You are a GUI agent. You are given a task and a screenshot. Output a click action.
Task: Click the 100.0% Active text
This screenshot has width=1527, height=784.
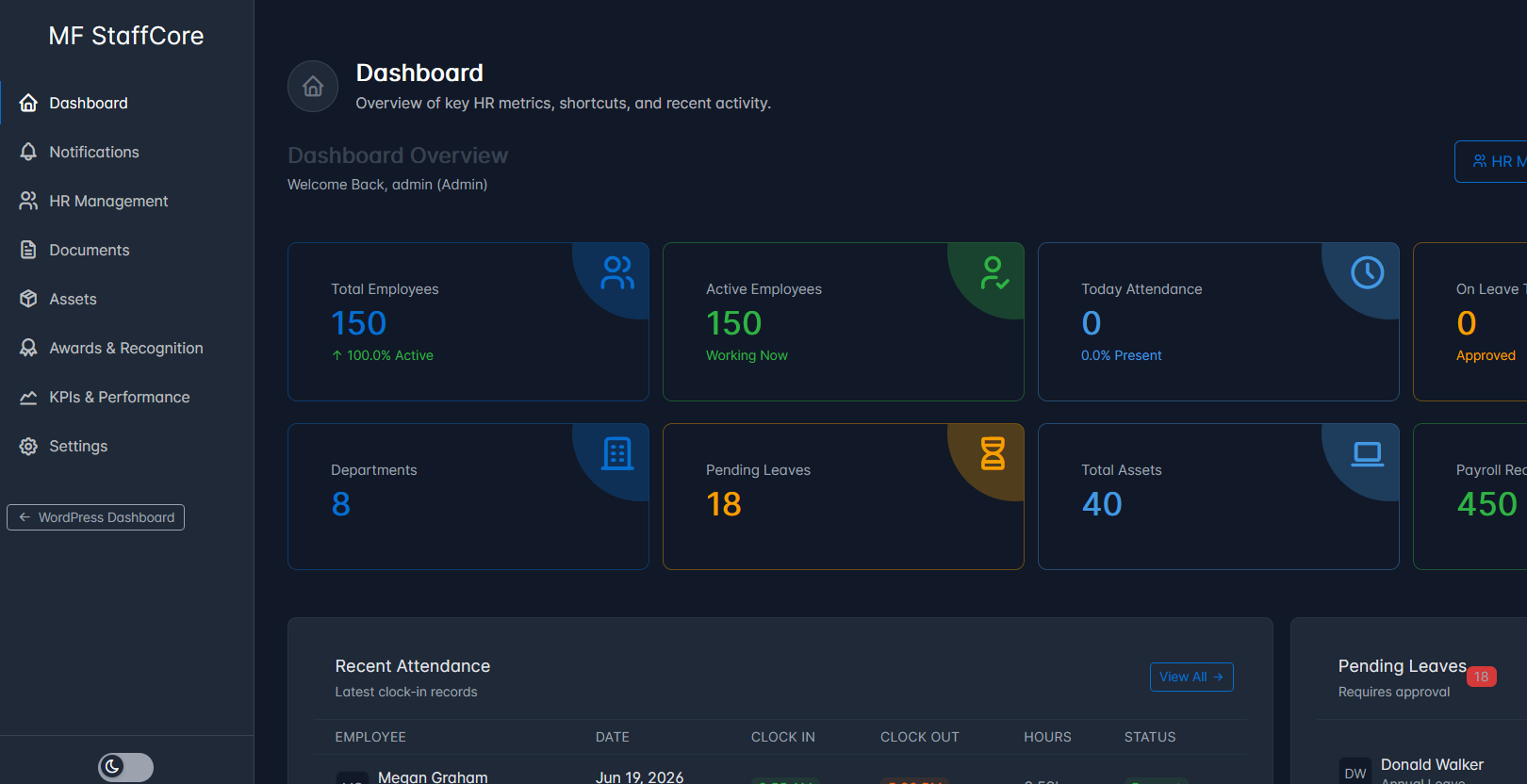click(x=383, y=355)
